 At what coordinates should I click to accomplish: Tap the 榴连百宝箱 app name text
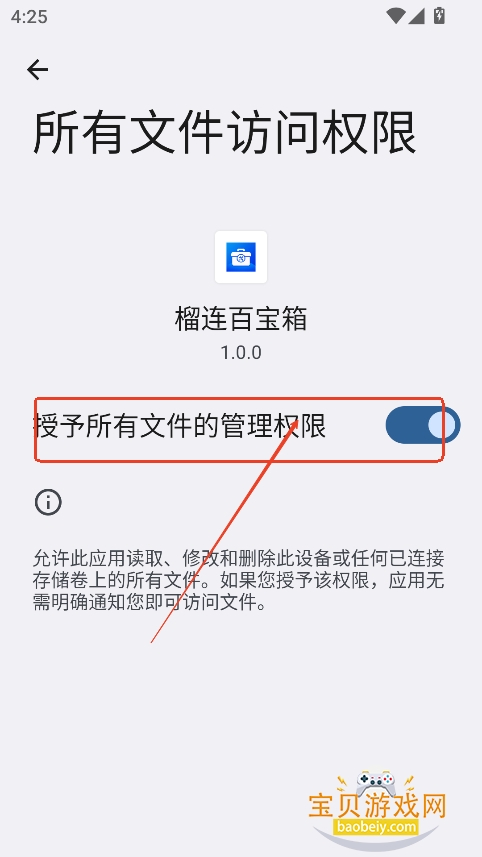241,319
